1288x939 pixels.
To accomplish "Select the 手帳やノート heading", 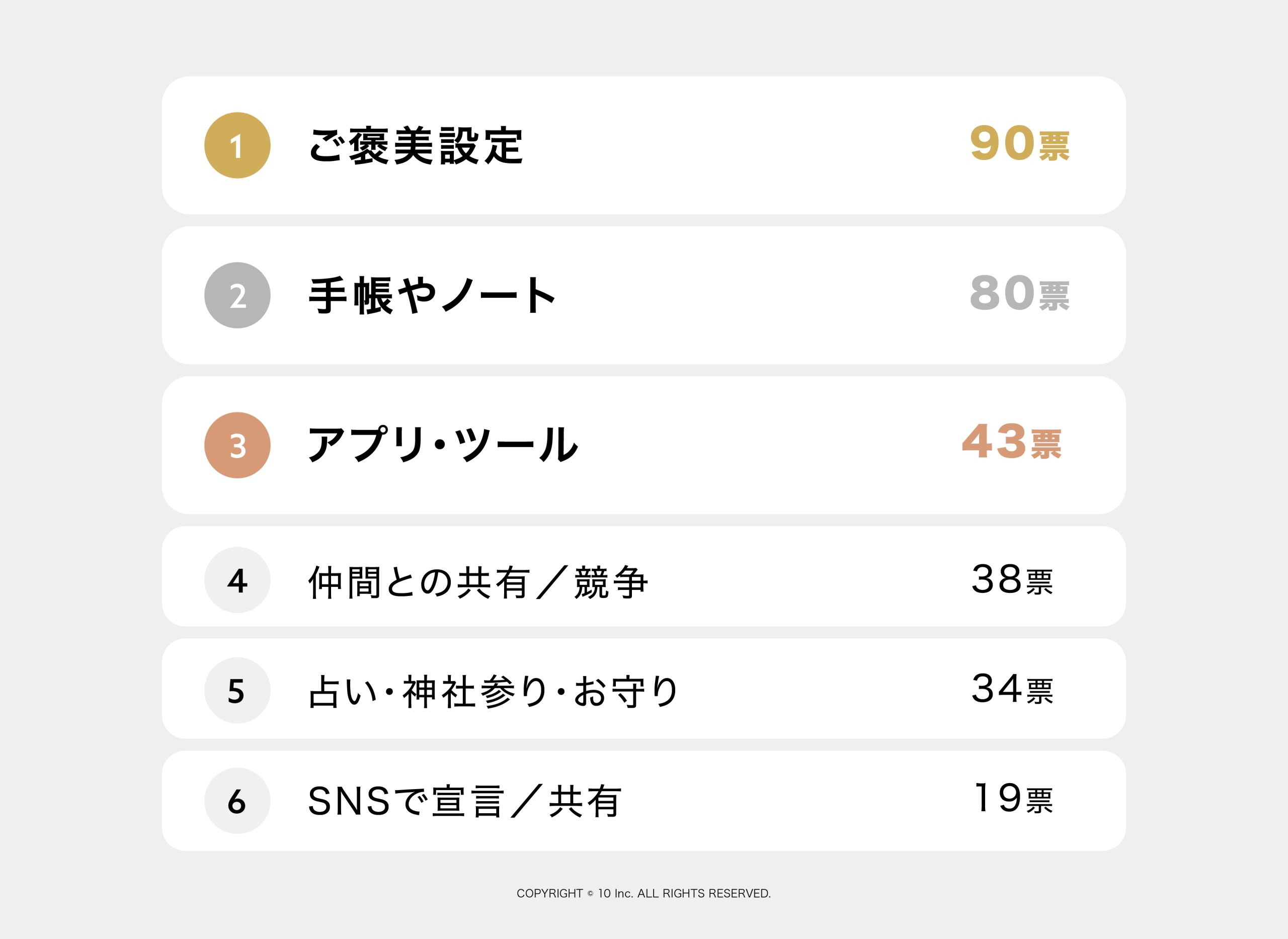I will [x=432, y=296].
